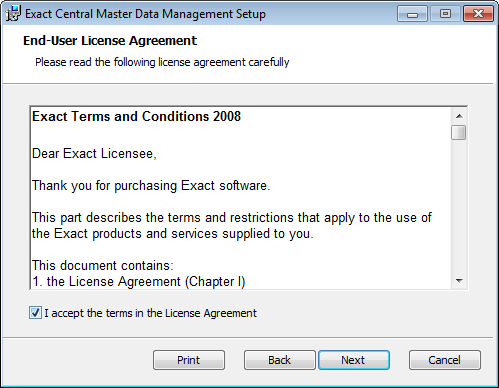
Task: Click the license text scrollbar thumb
Action: (459, 133)
